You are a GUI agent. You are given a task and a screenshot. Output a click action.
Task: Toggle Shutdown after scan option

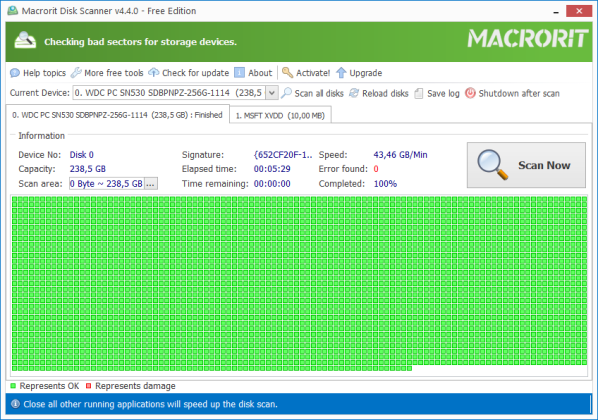coord(519,93)
